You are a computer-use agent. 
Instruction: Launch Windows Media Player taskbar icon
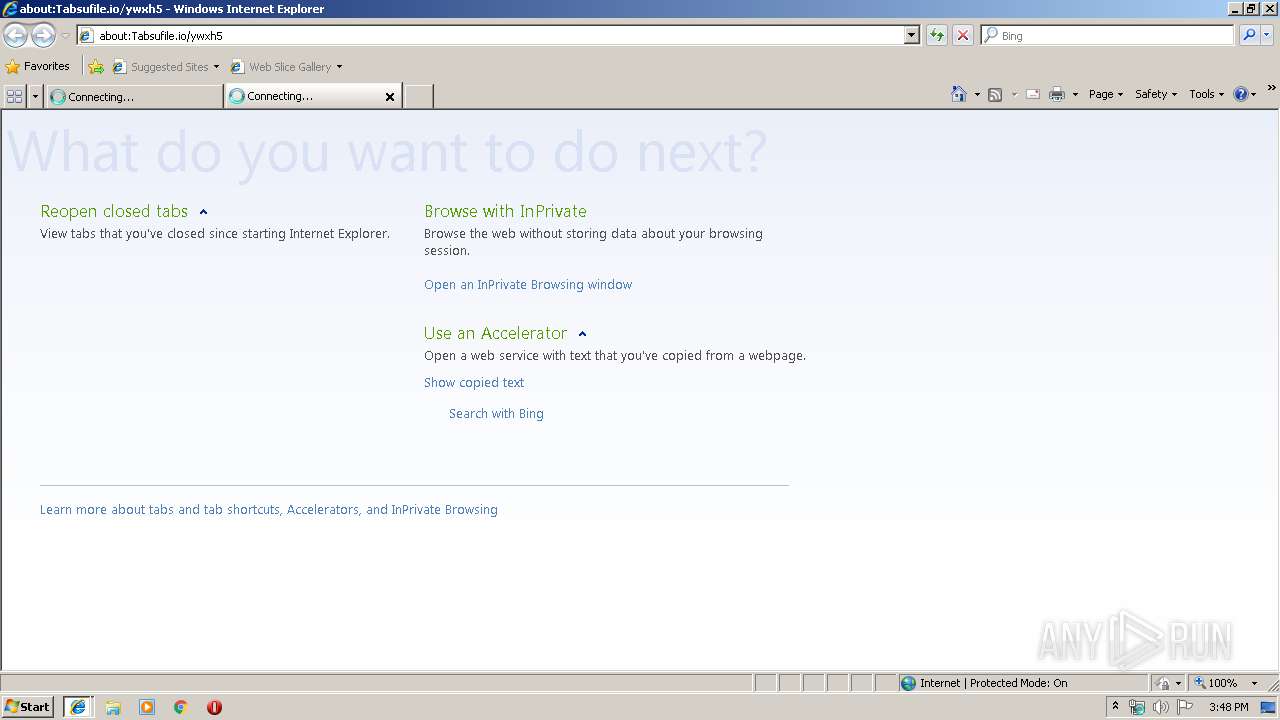pos(147,707)
